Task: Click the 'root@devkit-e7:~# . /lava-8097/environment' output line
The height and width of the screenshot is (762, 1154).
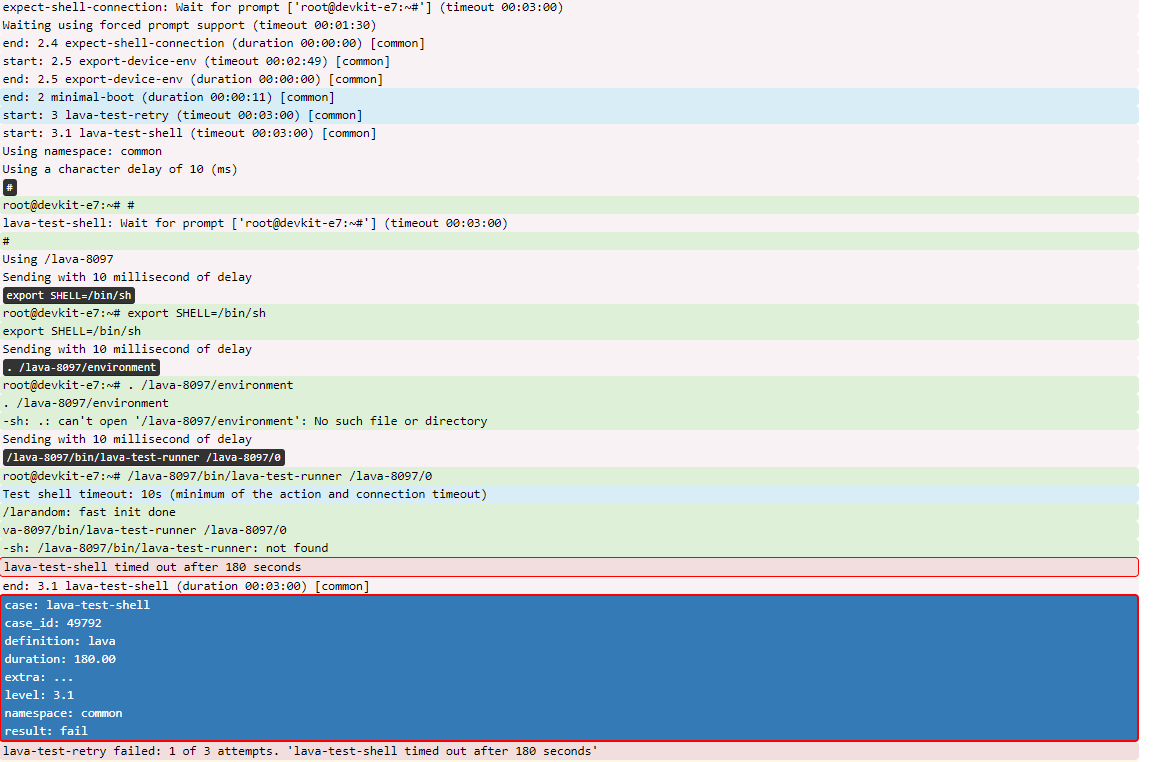Action: [x=570, y=385]
